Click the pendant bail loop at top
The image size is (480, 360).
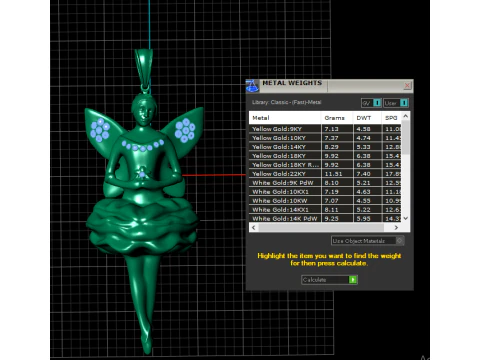point(144,70)
